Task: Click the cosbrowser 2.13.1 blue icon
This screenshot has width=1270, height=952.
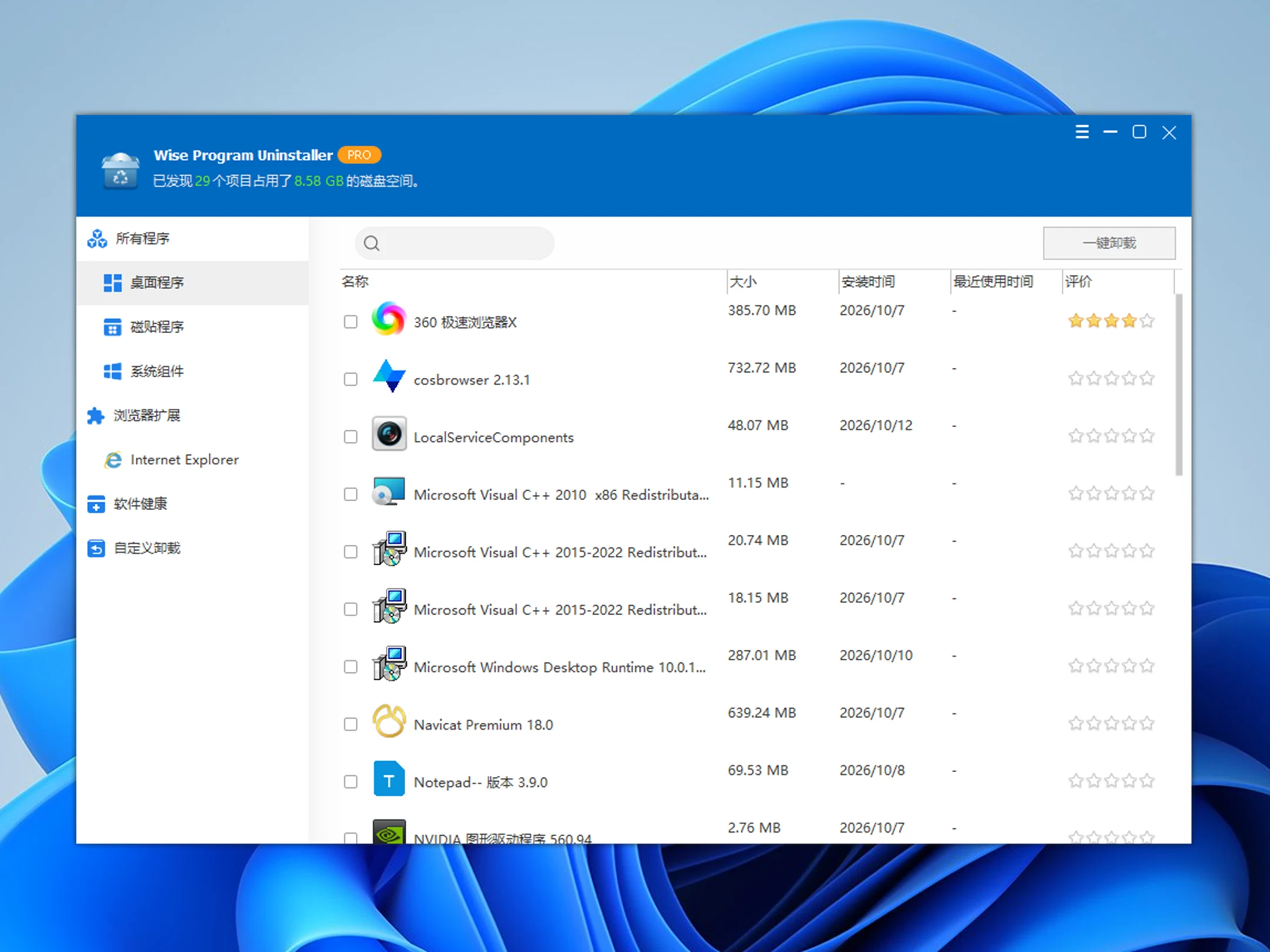Action: click(388, 377)
